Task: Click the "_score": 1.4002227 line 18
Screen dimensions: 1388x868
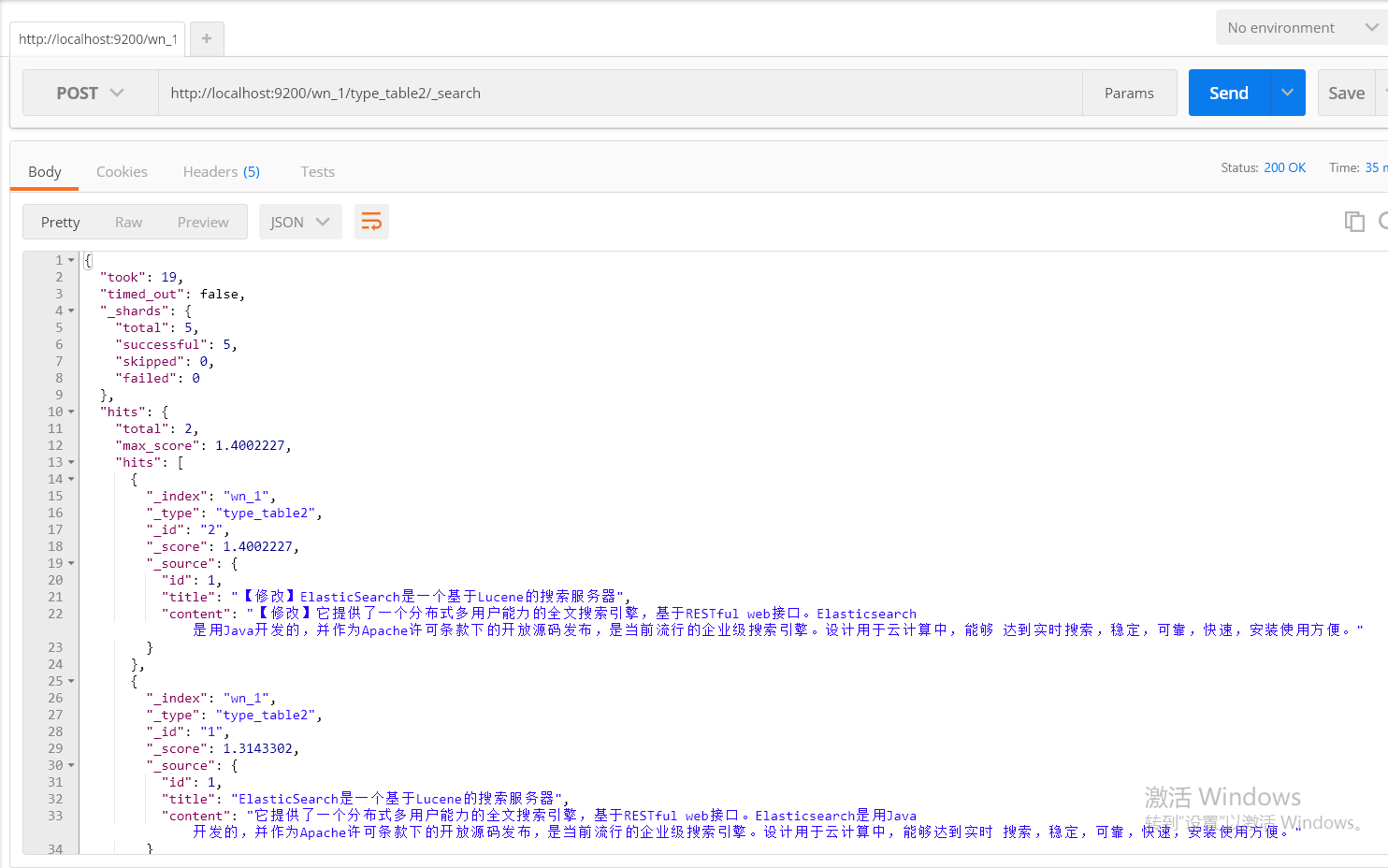Action: point(223,546)
